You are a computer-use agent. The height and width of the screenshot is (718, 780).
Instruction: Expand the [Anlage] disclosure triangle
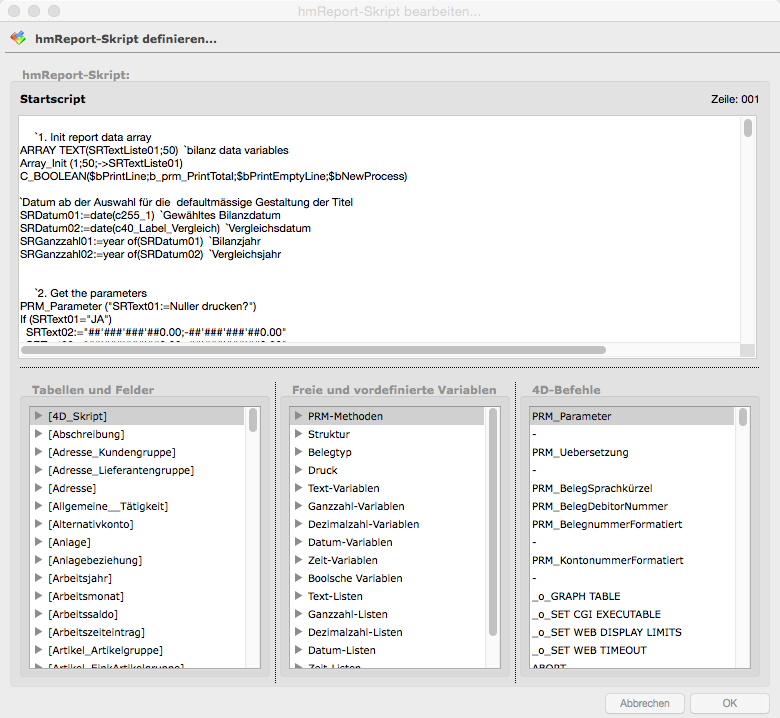38,542
